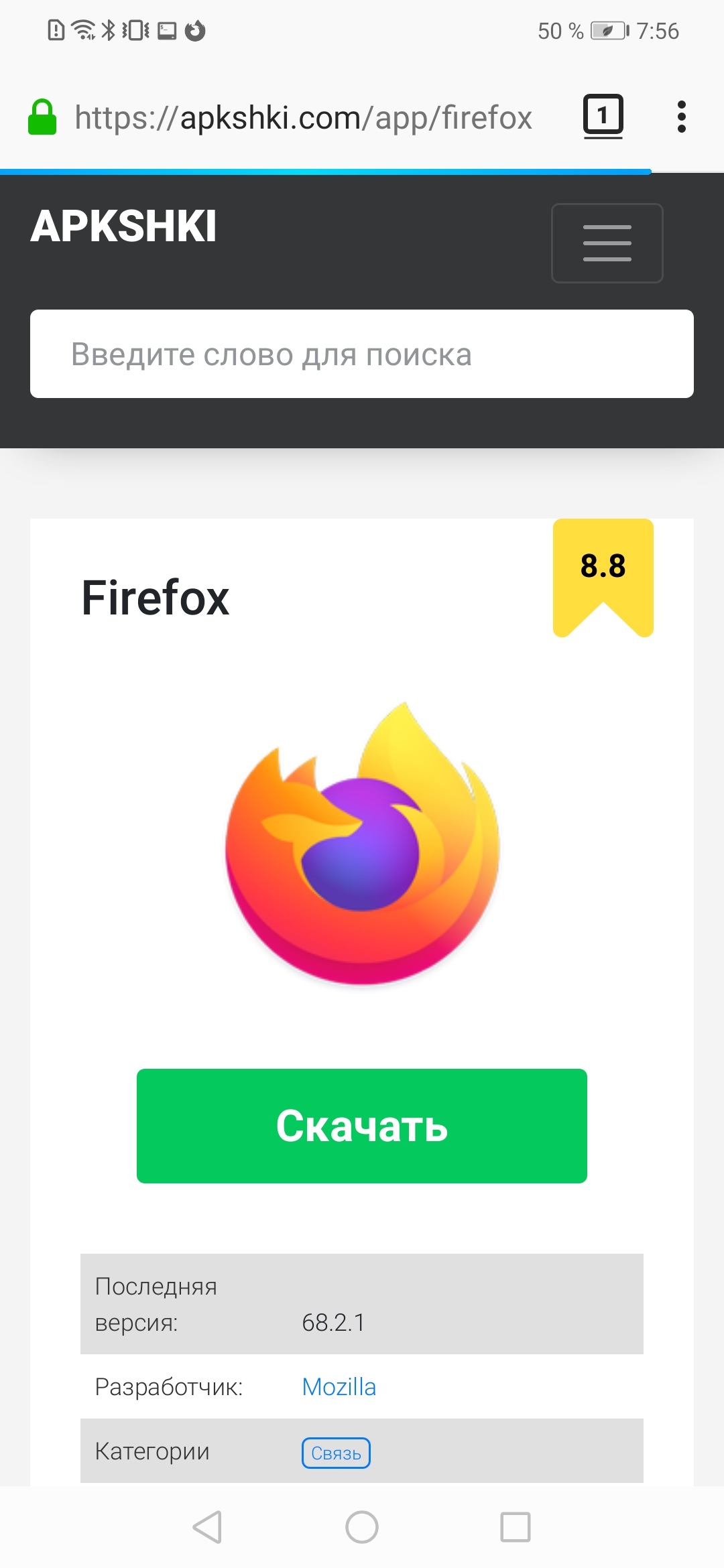Image resolution: width=724 pixels, height=1568 pixels.
Task: Focus the search field "Введите слово для поиска"
Action: (x=362, y=354)
